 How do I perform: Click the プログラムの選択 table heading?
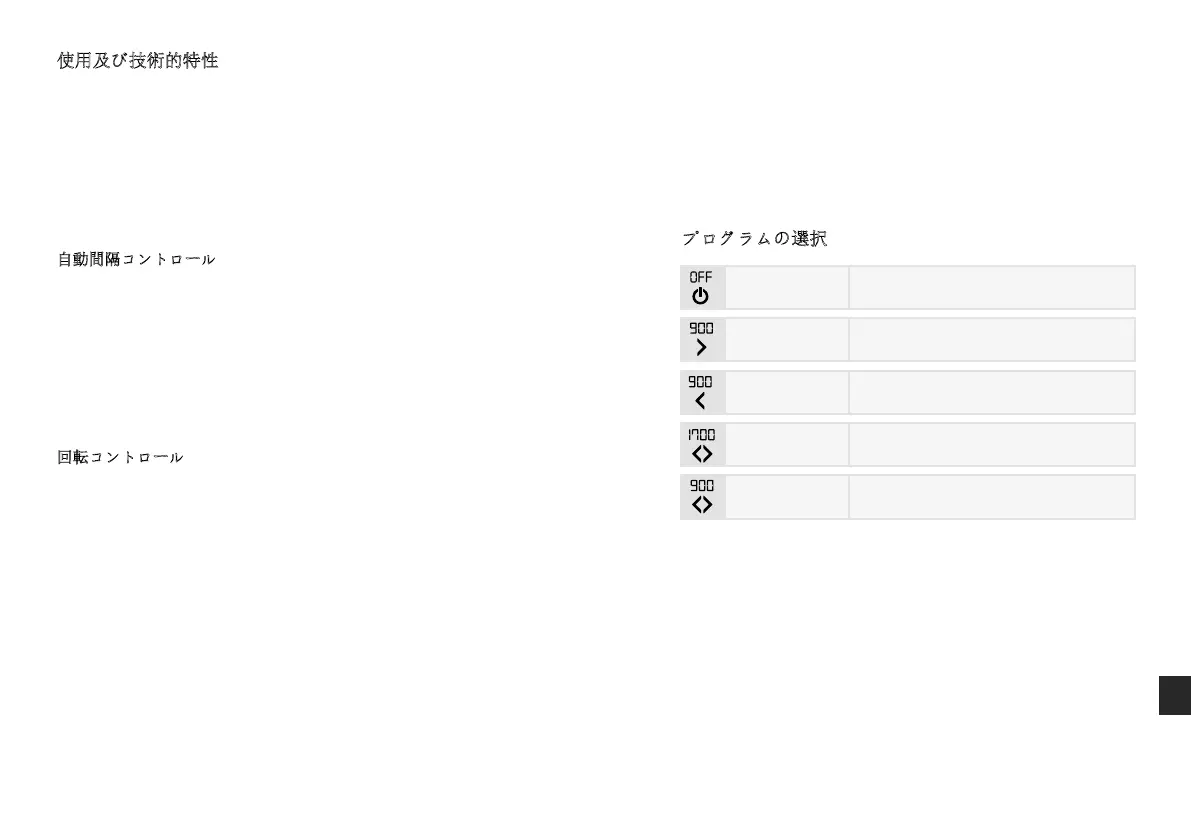[754, 239]
